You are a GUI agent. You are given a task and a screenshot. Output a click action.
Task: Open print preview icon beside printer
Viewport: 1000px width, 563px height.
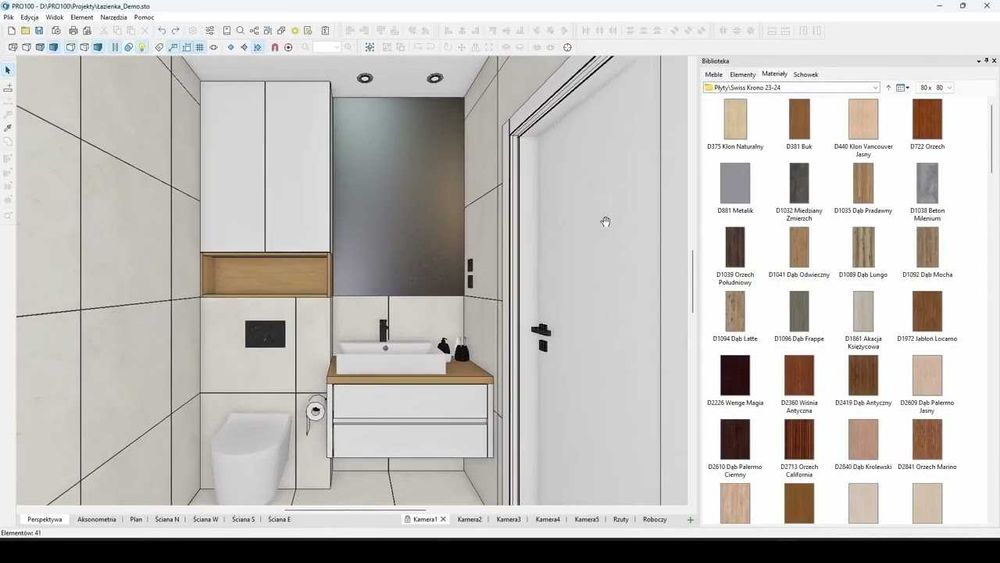(x=87, y=31)
